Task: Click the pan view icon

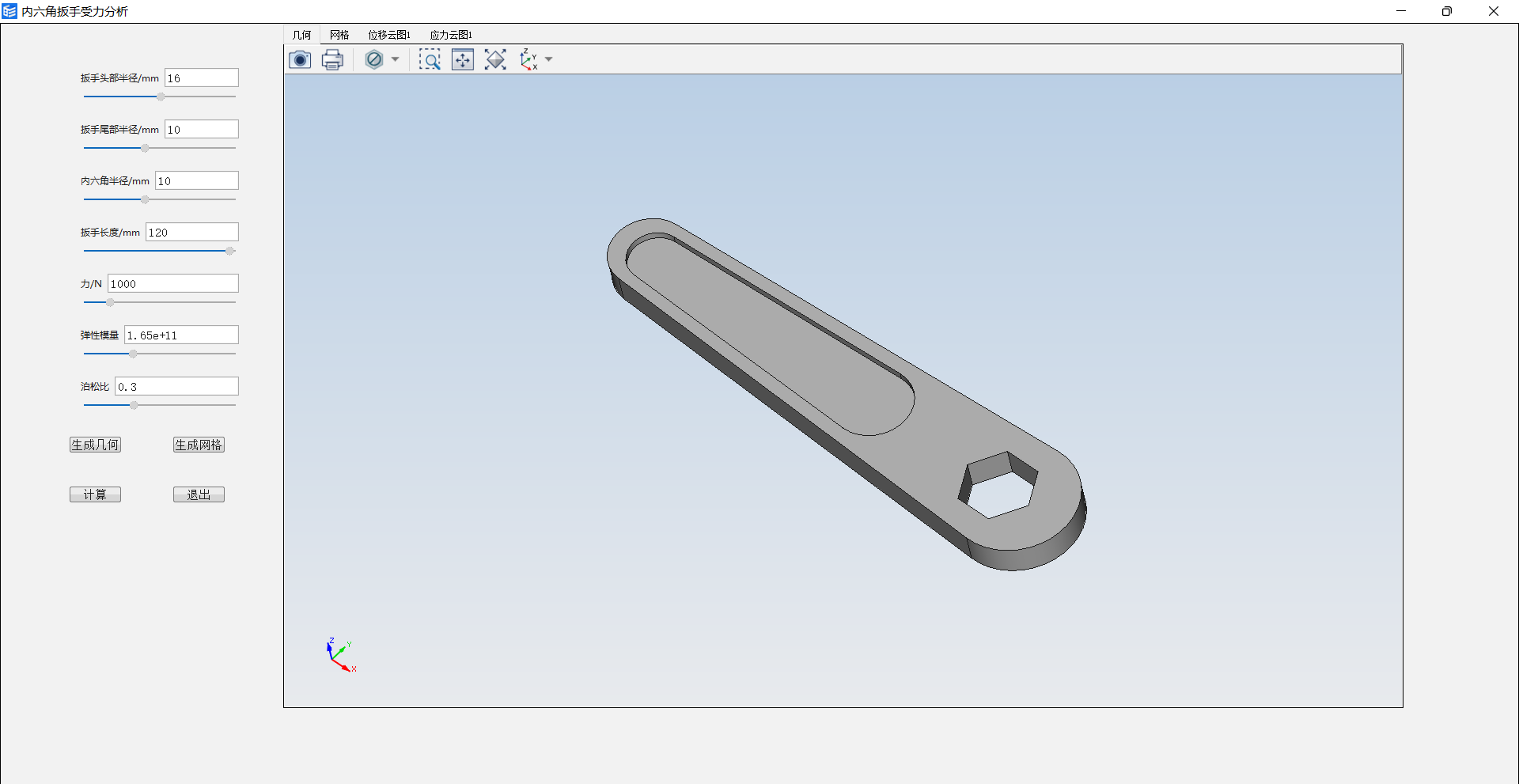Action: coord(463,59)
